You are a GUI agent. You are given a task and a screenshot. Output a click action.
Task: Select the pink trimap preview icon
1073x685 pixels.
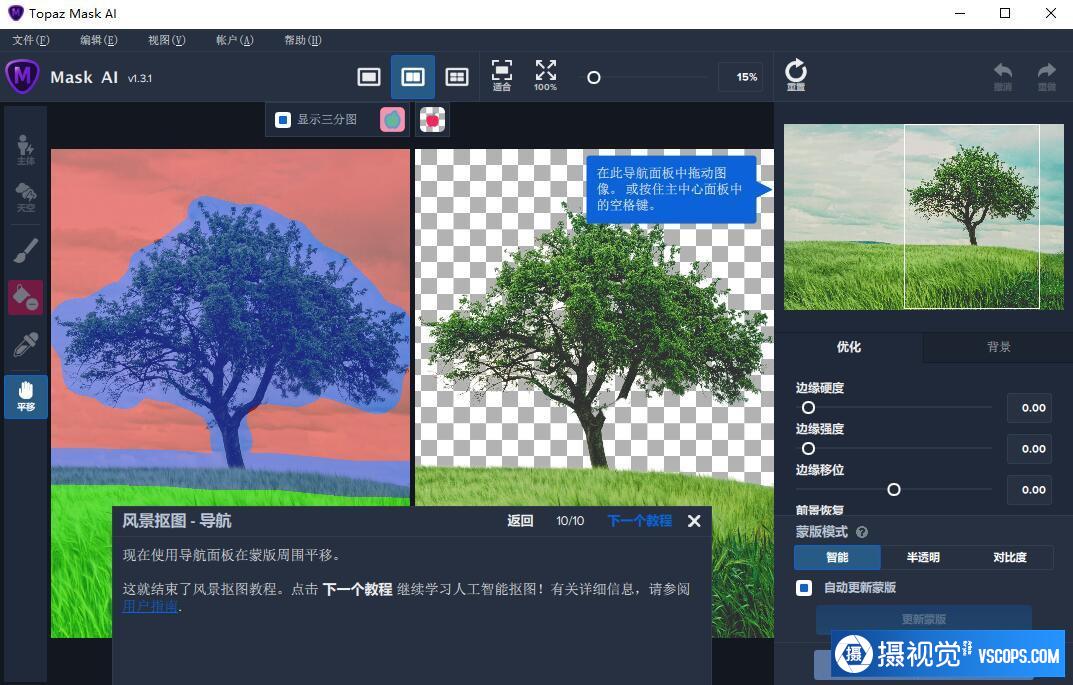tap(393, 120)
